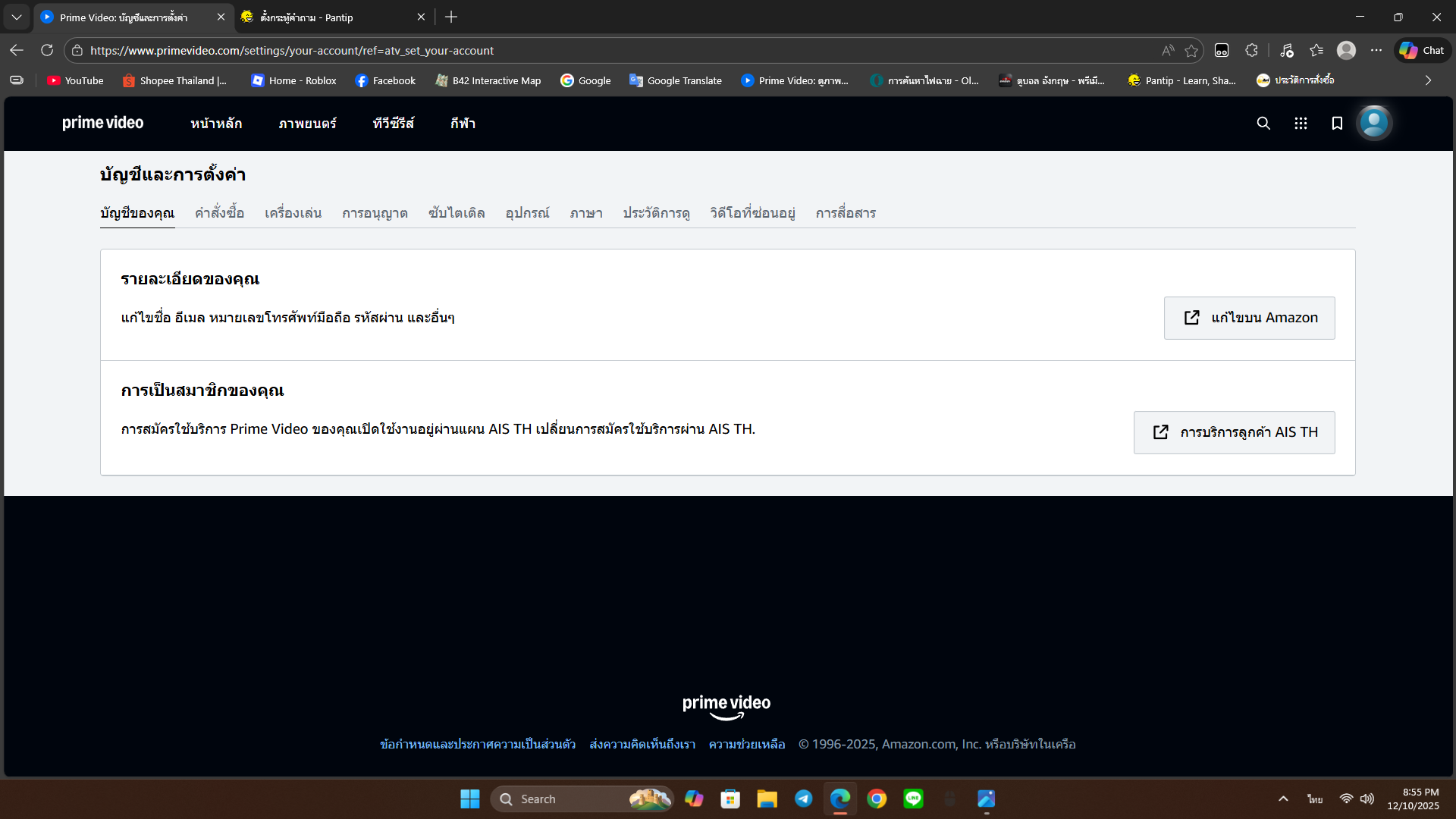Switch to the อุปกรณ์ settings tab
Image resolution: width=1456 pixels, height=819 pixels.
[x=527, y=213]
